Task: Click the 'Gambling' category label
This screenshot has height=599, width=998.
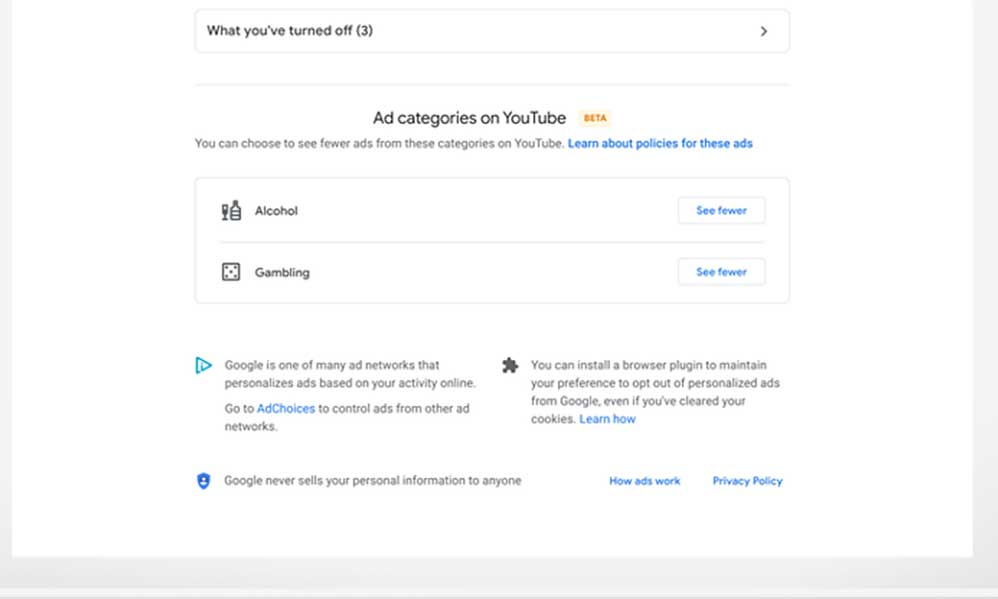Action: [x=282, y=272]
